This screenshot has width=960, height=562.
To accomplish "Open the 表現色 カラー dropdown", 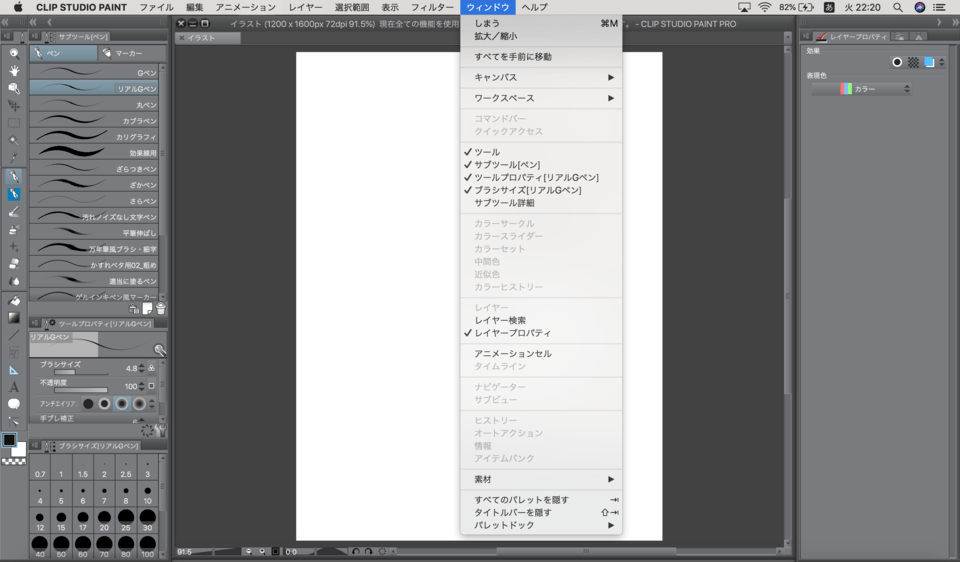I will coord(861,89).
